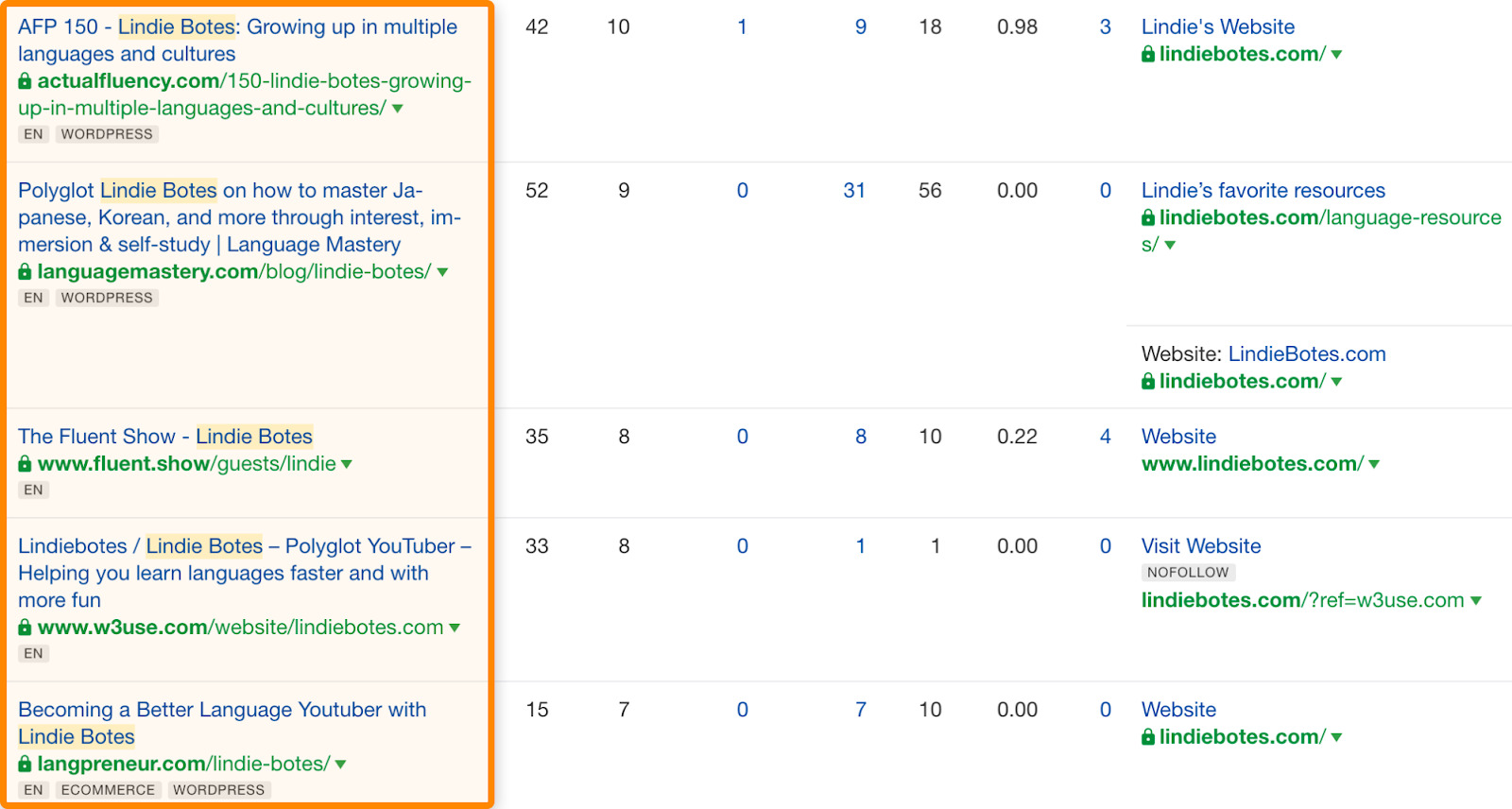Click lock icon beside langpreneur.com URL

pyautogui.click(x=25, y=764)
